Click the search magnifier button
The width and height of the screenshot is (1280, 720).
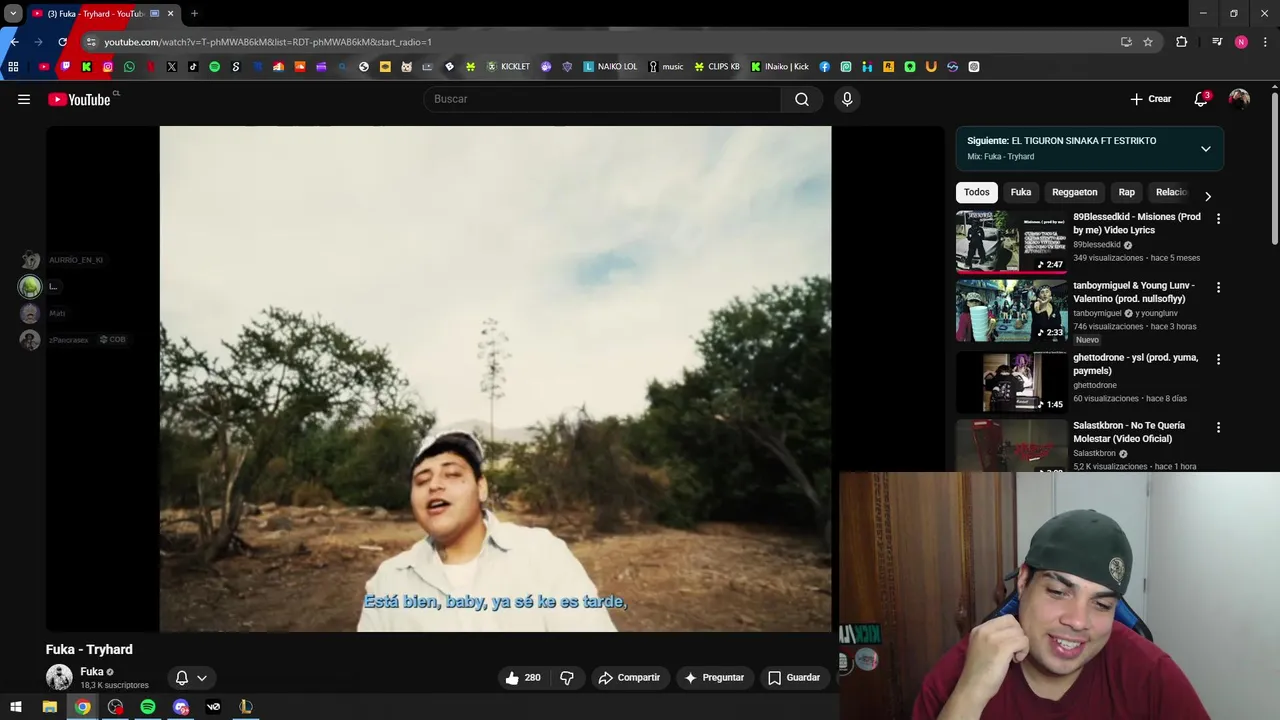[802, 99]
